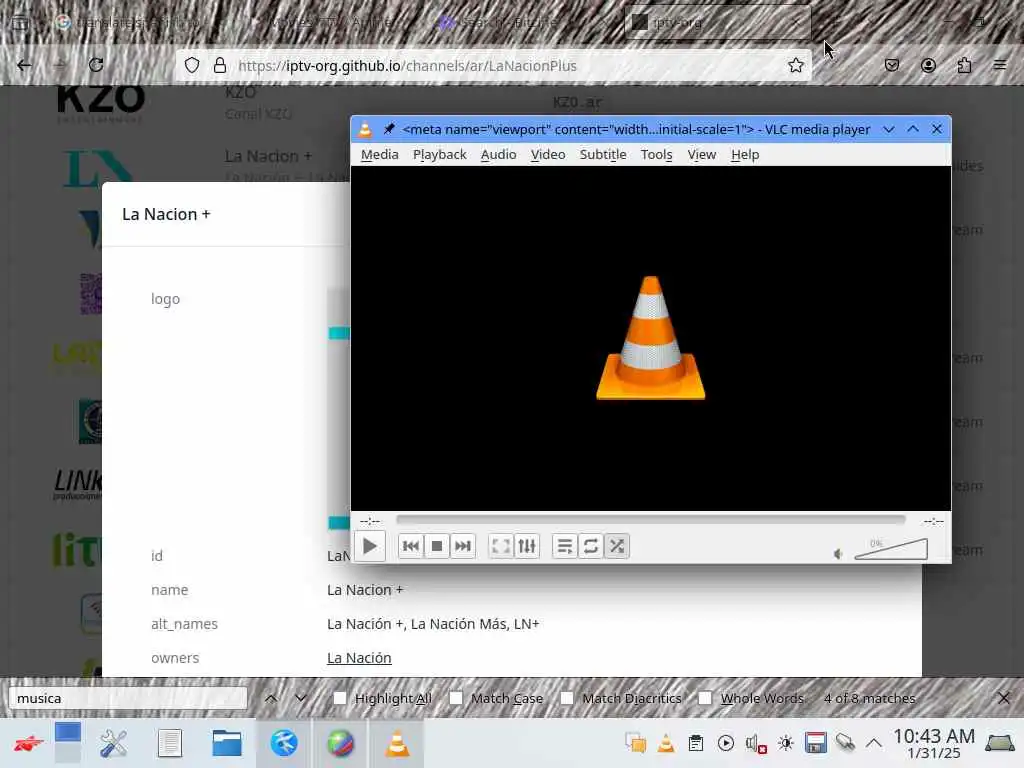The height and width of the screenshot is (768, 1024).
Task: Open VLC Tools menu
Action: pyautogui.click(x=656, y=155)
